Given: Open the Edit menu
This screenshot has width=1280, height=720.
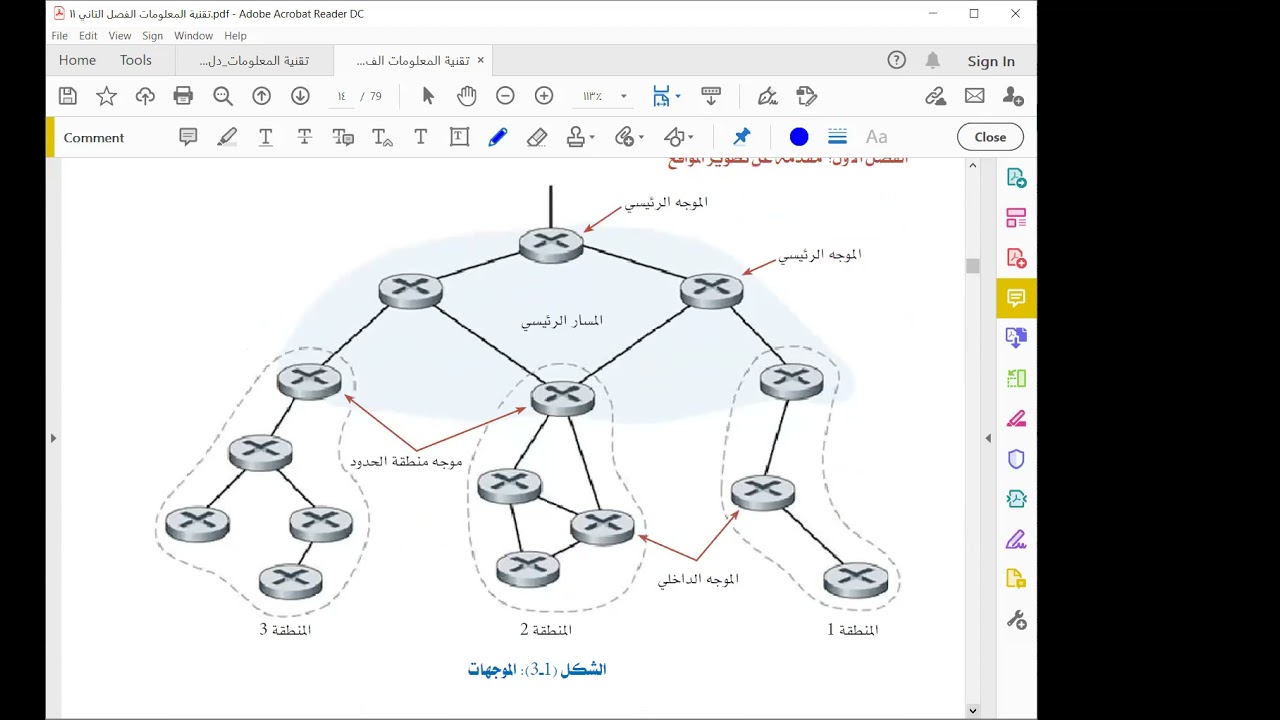Looking at the screenshot, I should tap(88, 36).
